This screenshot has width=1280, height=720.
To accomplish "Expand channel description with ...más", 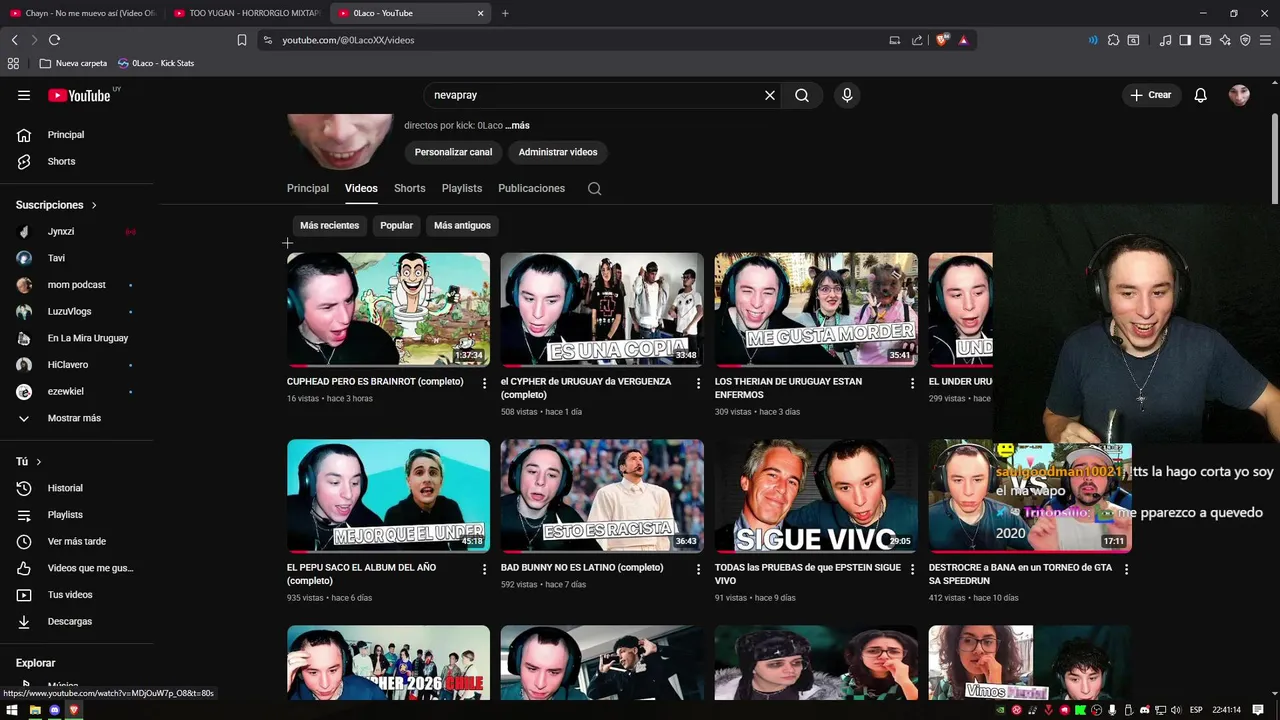I will point(517,125).
